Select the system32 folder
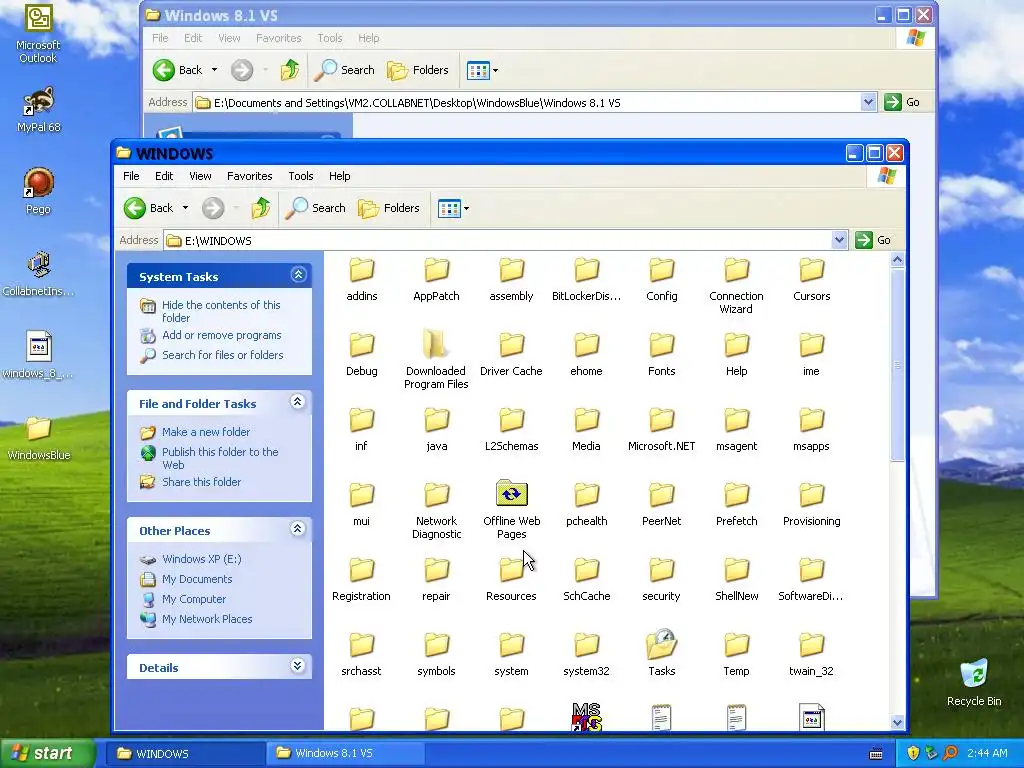 pyautogui.click(x=586, y=654)
